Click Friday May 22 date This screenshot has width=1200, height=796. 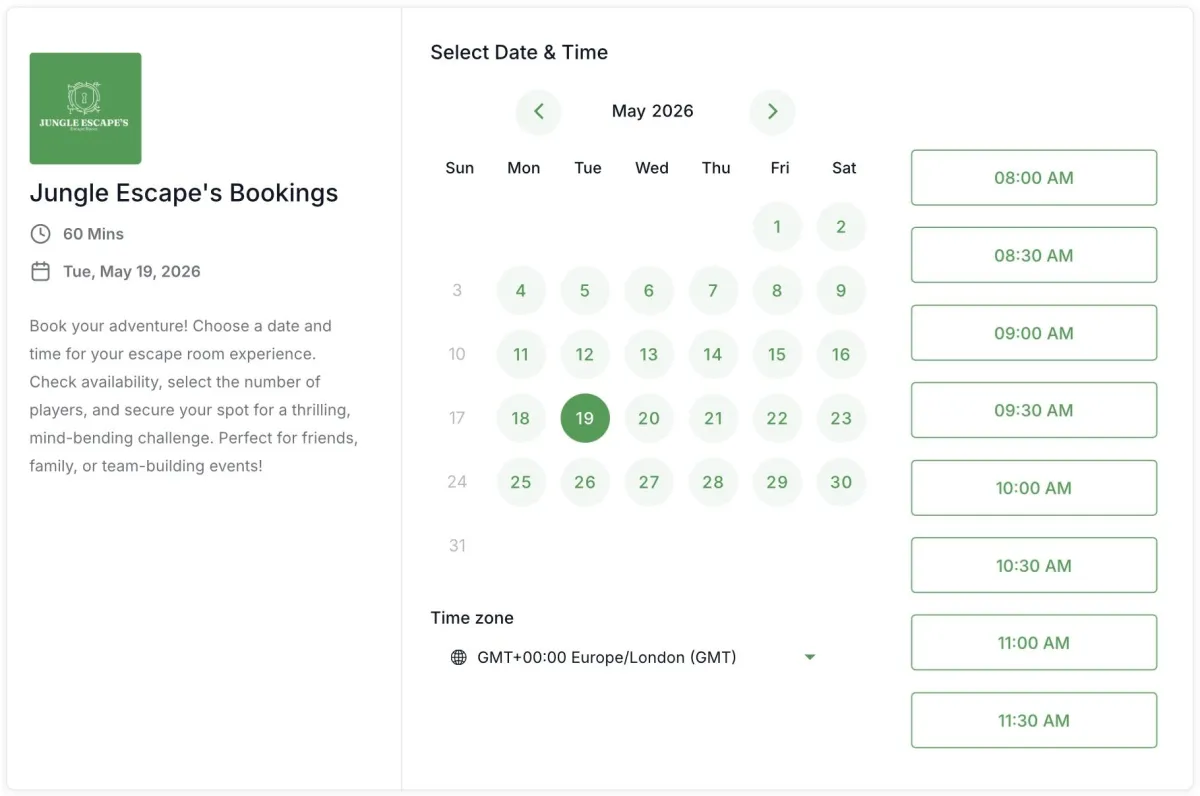777,418
